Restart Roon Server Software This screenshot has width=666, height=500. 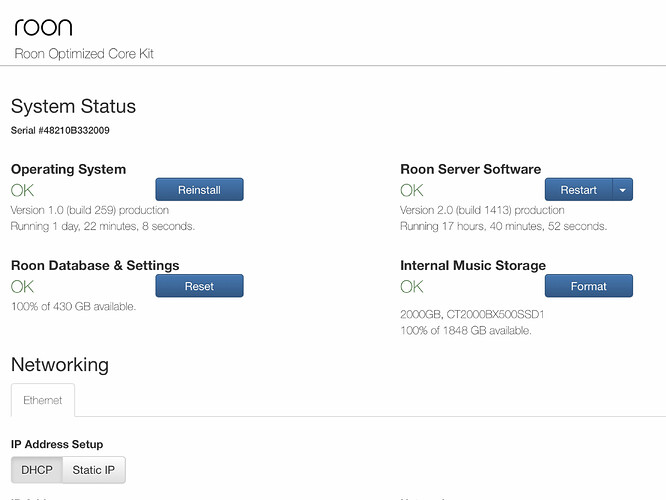(579, 189)
